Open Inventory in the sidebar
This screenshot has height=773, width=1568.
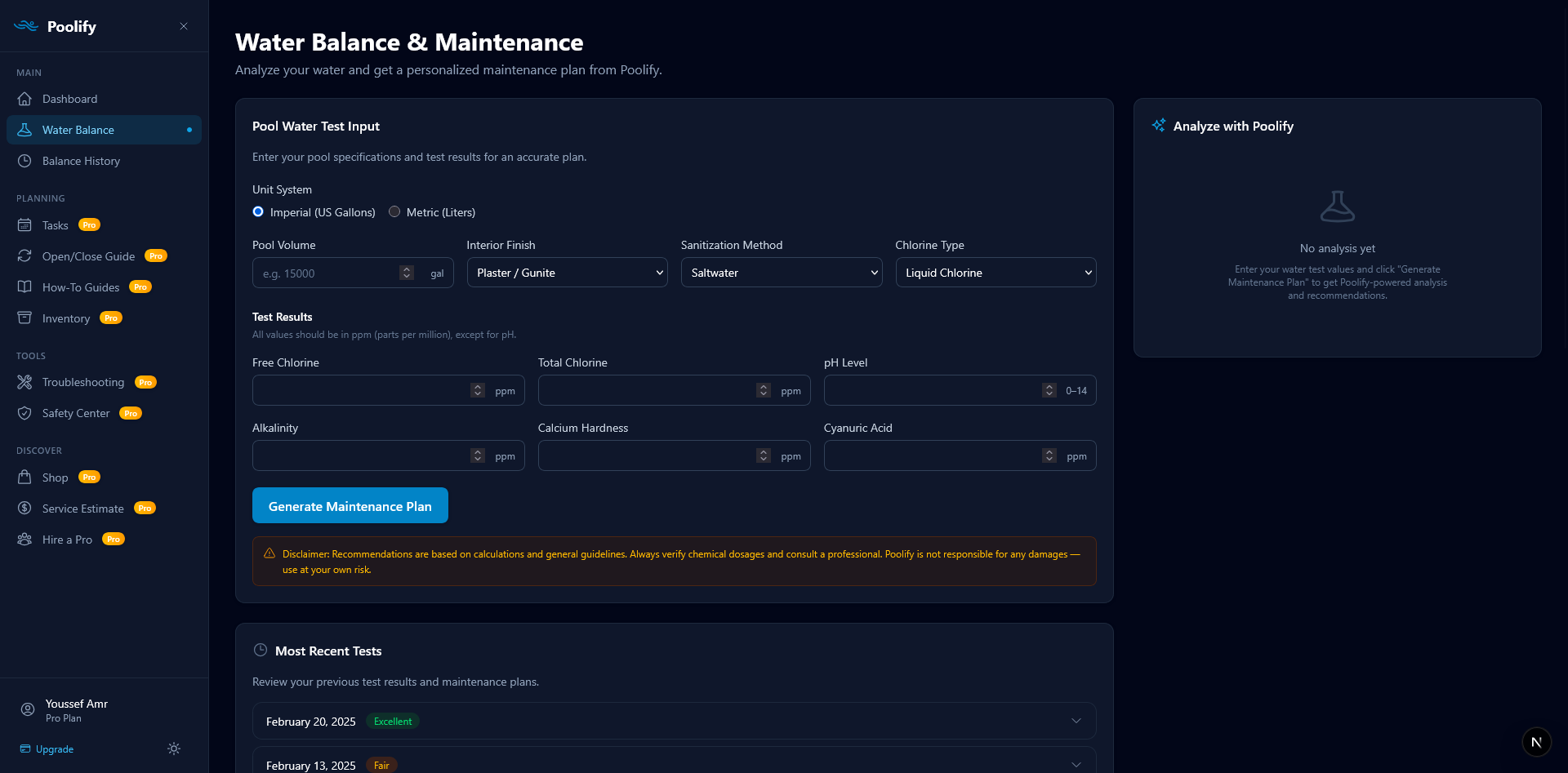tap(104, 318)
